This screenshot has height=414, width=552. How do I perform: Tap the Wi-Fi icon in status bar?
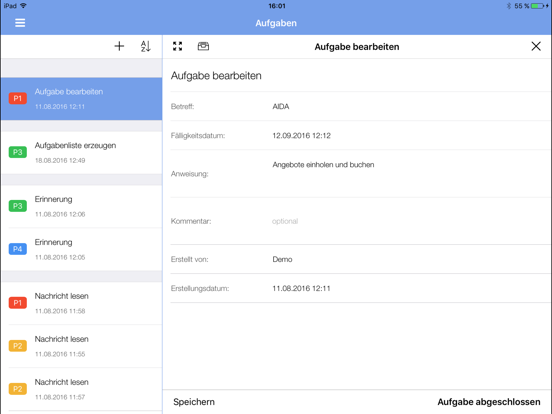coord(23,6)
